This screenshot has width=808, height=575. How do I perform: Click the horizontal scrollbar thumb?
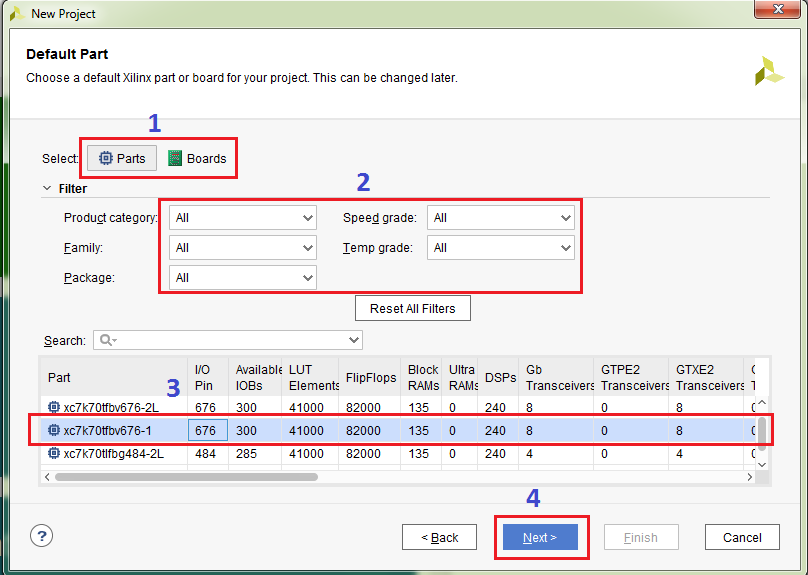coord(187,477)
